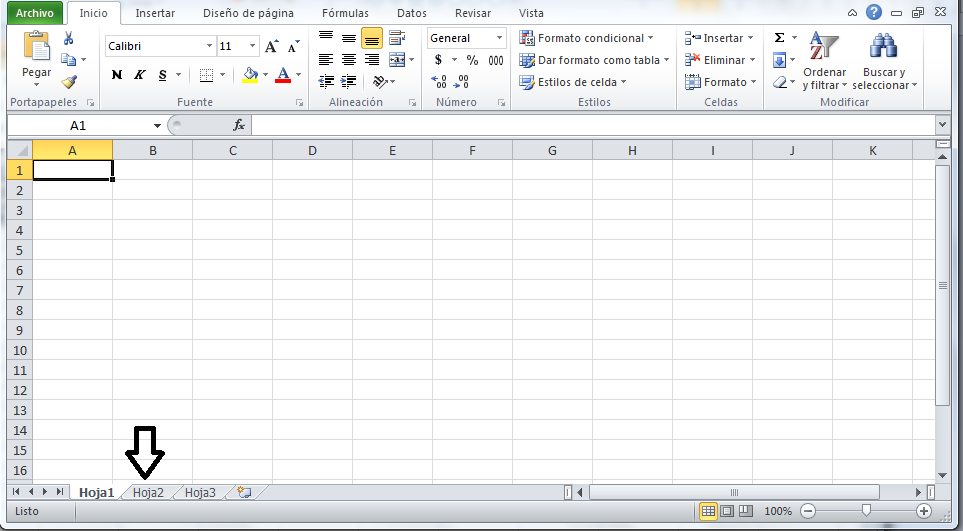Apply percent style format icon
This screenshot has width=963, height=531.
(472, 60)
